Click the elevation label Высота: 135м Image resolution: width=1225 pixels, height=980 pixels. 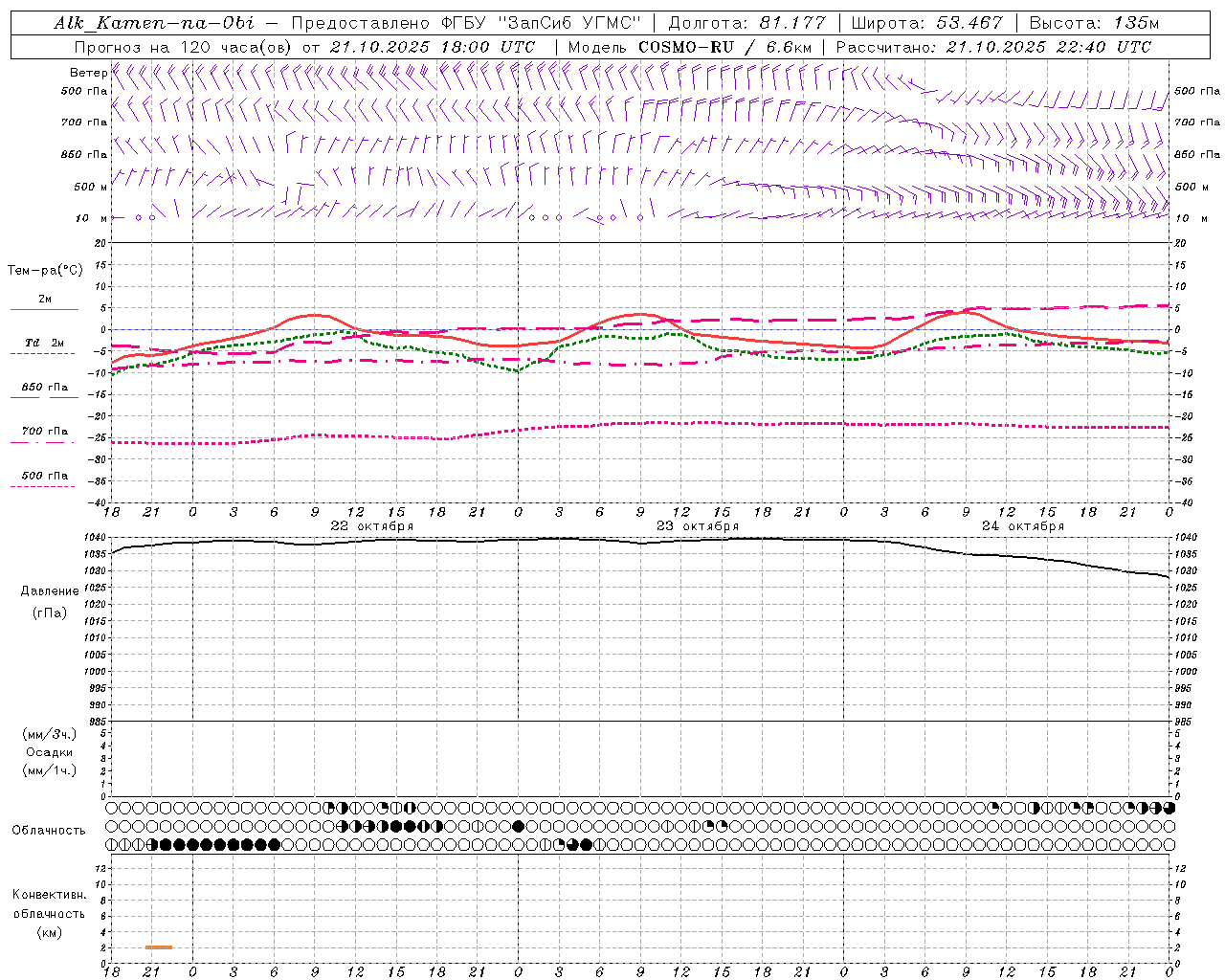pyautogui.click(x=1094, y=24)
